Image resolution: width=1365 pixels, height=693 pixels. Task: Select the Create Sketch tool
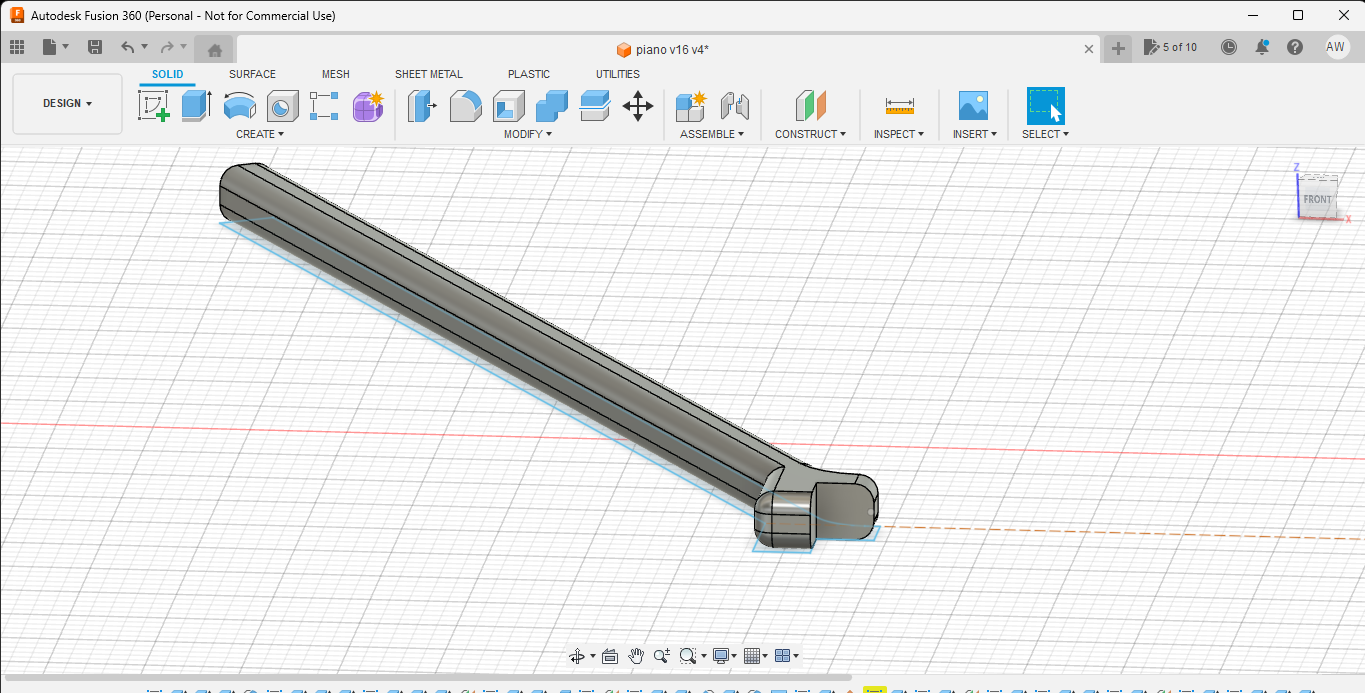pos(154,105)
